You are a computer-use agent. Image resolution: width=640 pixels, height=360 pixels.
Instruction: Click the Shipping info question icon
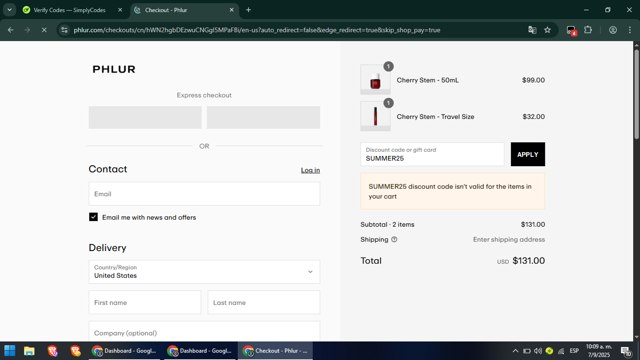point(394,240)
